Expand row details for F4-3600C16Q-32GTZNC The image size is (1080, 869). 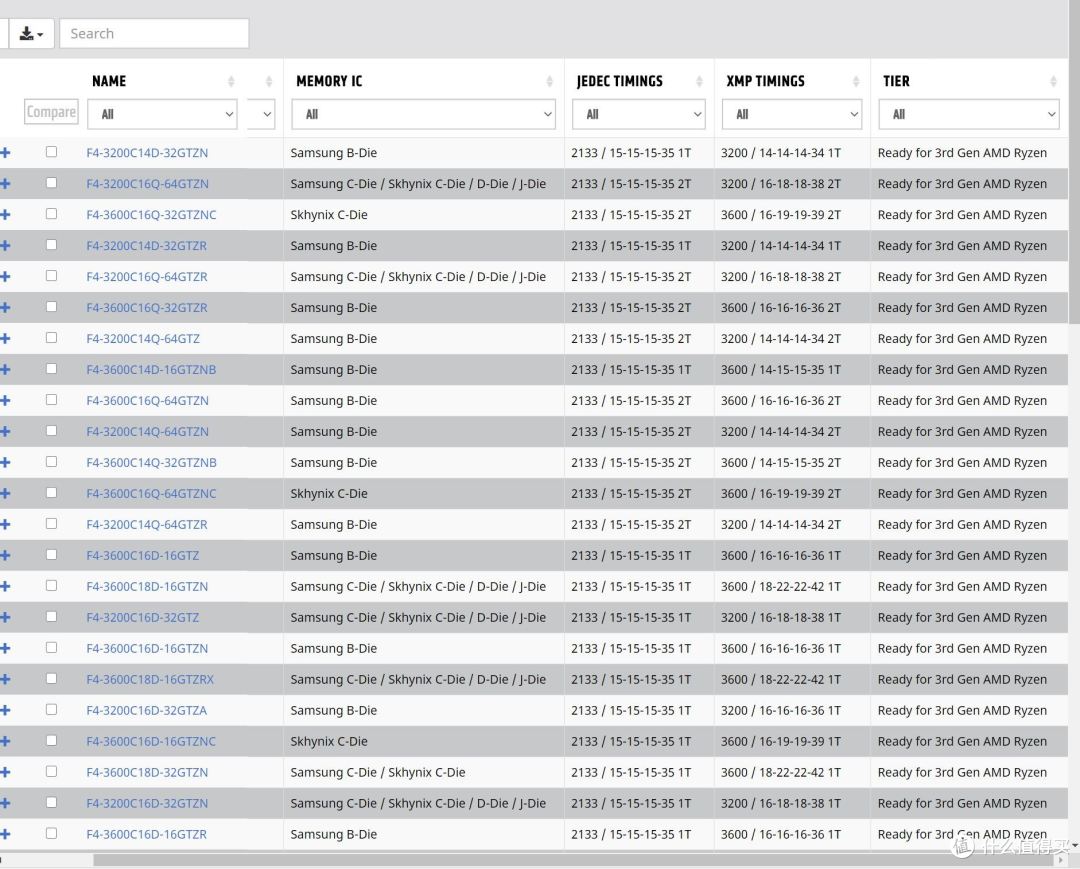point(5,215)
